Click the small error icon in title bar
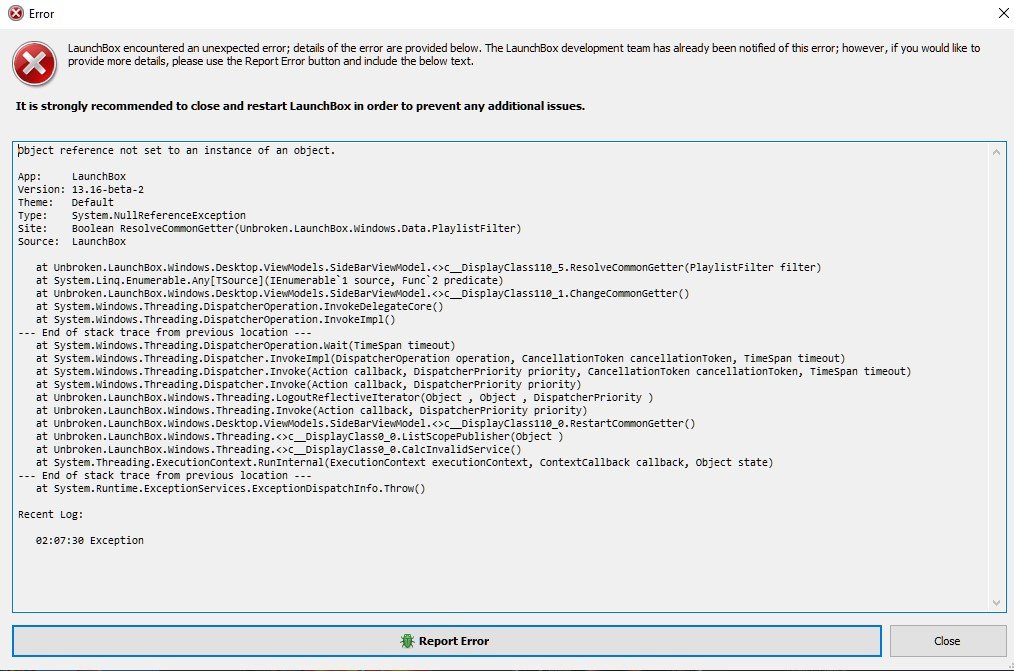 click(x=15, y=13)
